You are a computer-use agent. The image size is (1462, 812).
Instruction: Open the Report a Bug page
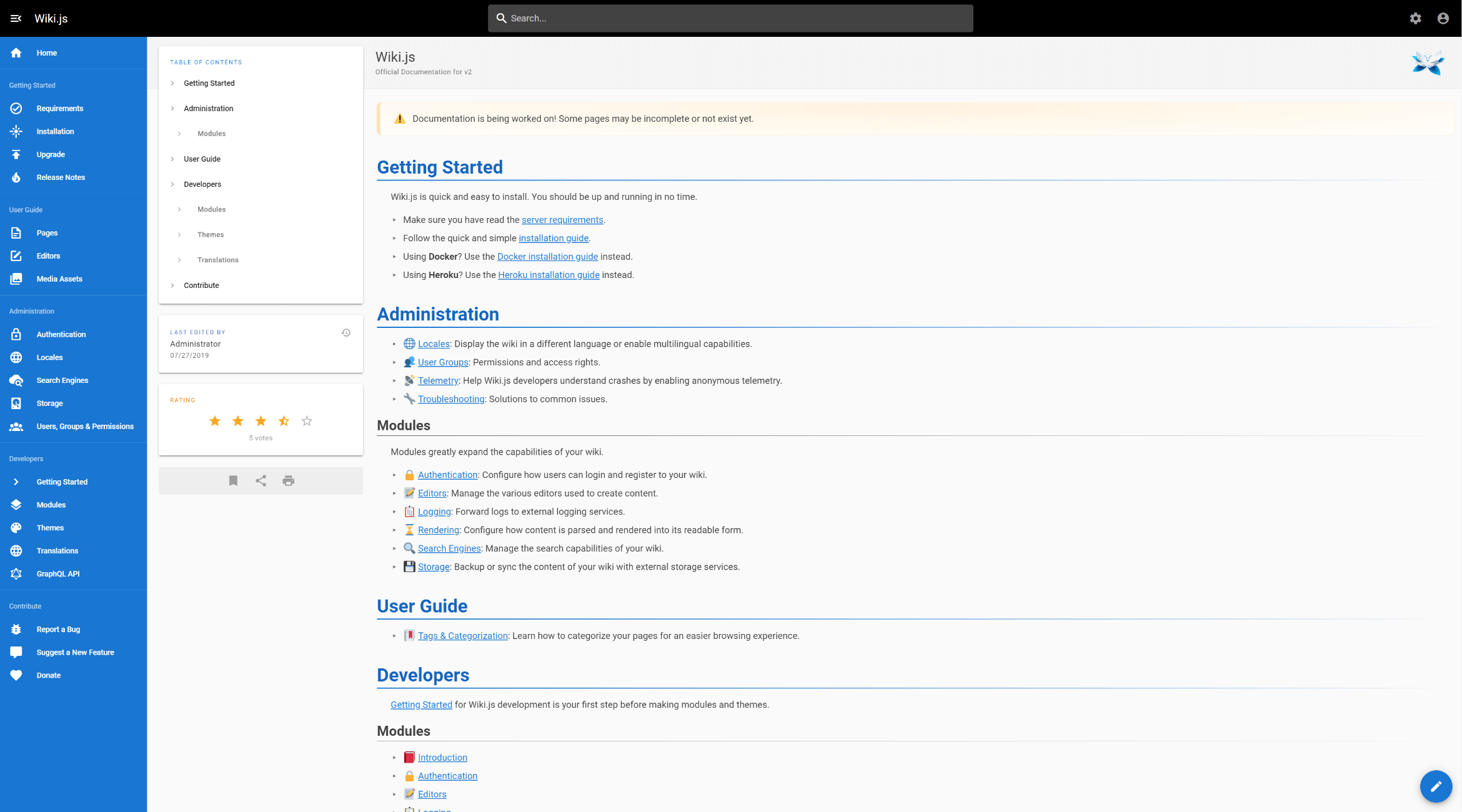coord(57,629)
